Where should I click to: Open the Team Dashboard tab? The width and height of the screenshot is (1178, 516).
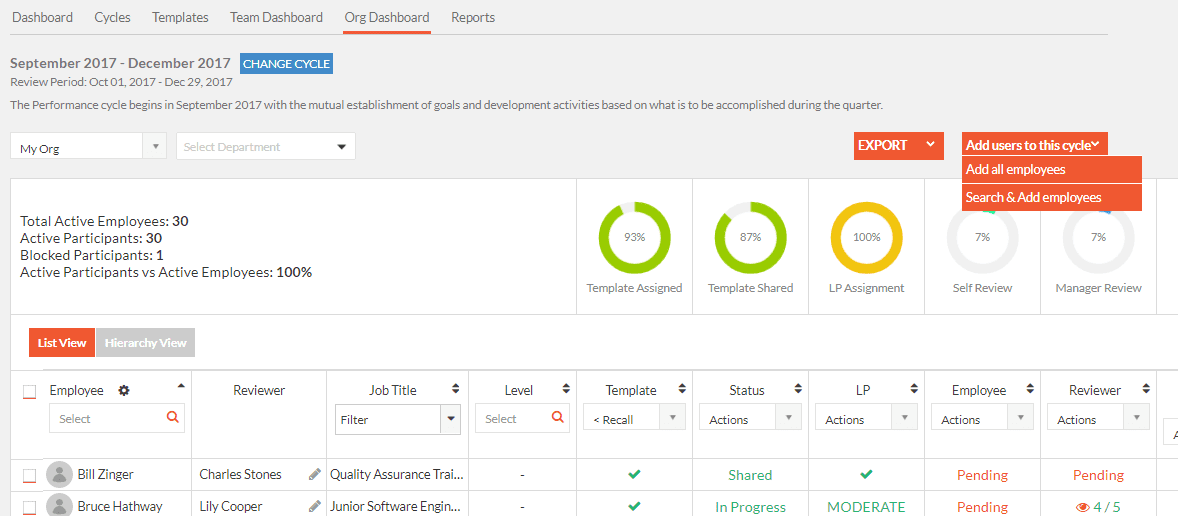pyautogui.click(x=276, y=17)
